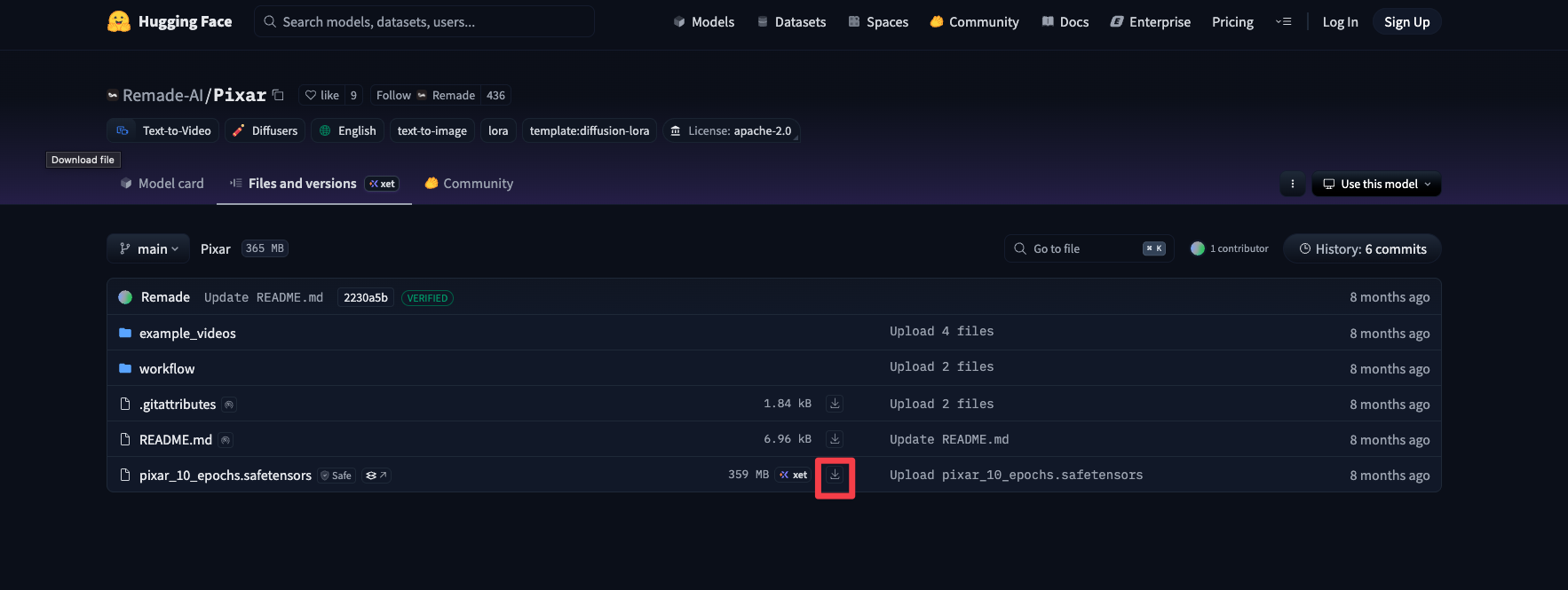Screen dimensions: 1568x590
Task: Open the main branch selector
Action: pyautogui.click(x=148, y=248)
